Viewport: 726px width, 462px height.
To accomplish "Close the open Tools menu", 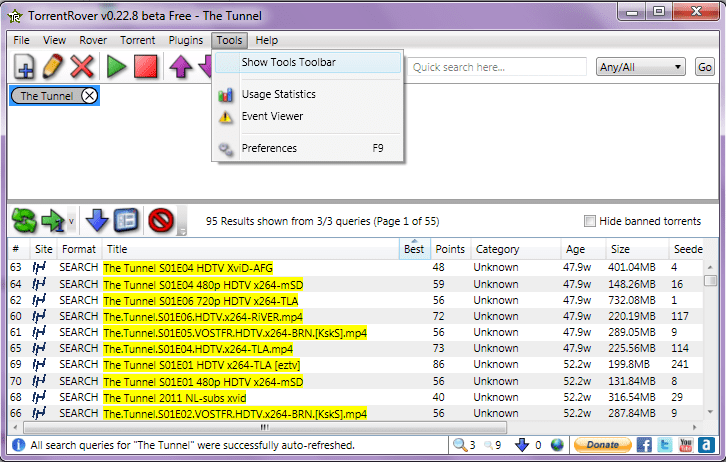I will pyautogui.click(x=229, y=40).
